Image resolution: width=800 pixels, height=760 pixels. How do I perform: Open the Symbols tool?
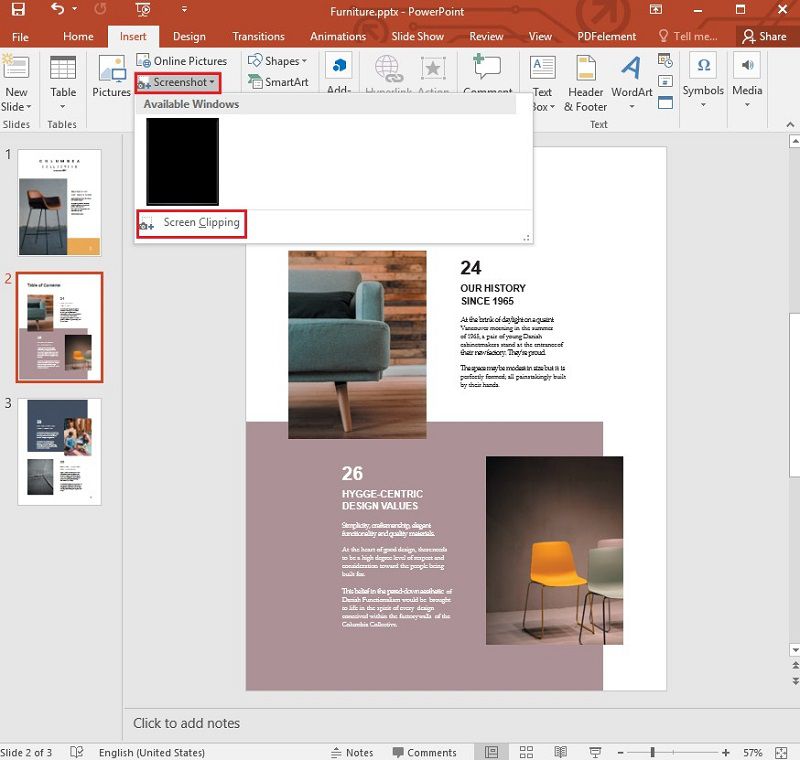(703, 80)
